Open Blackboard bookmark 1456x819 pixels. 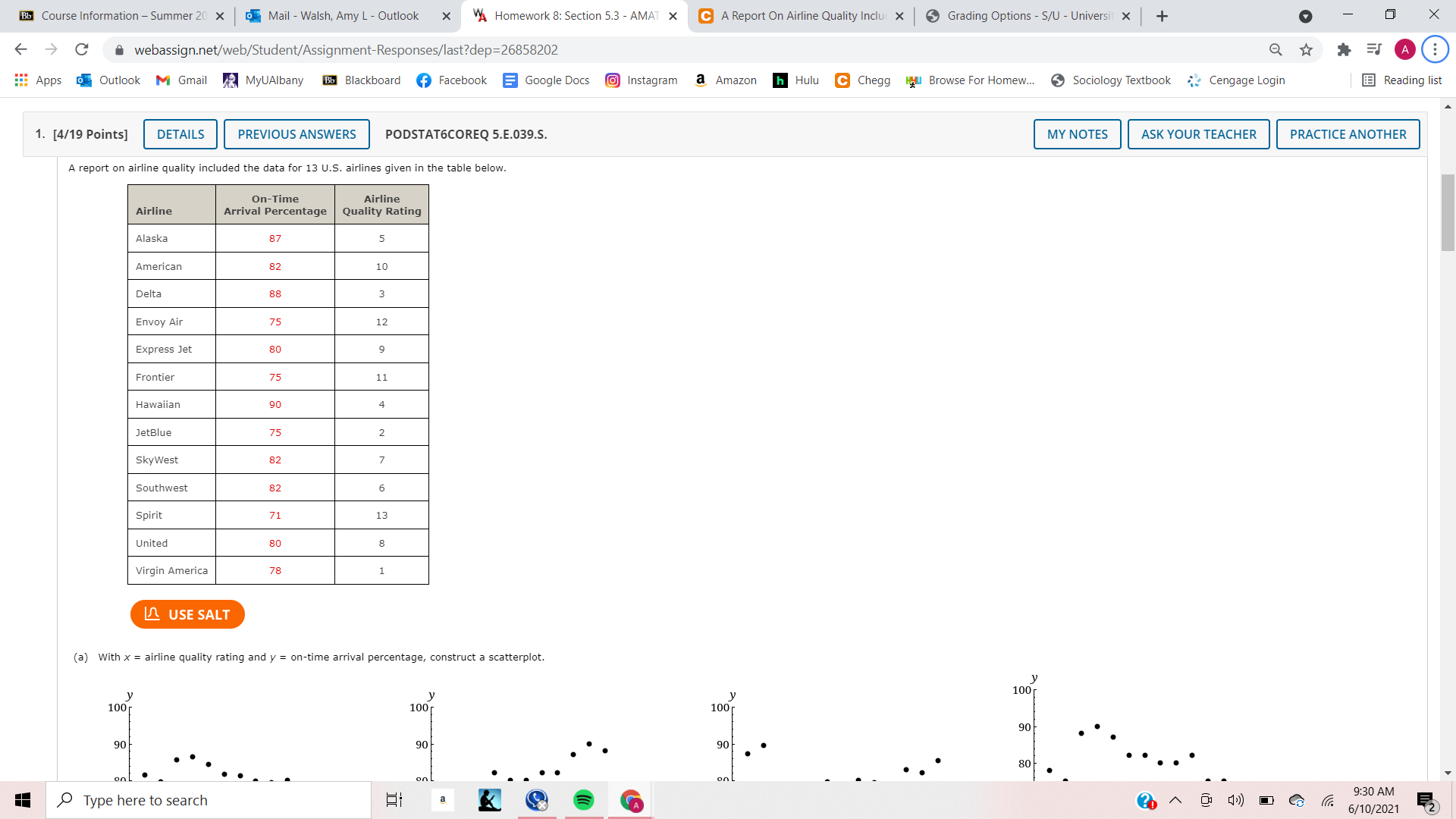362,80
